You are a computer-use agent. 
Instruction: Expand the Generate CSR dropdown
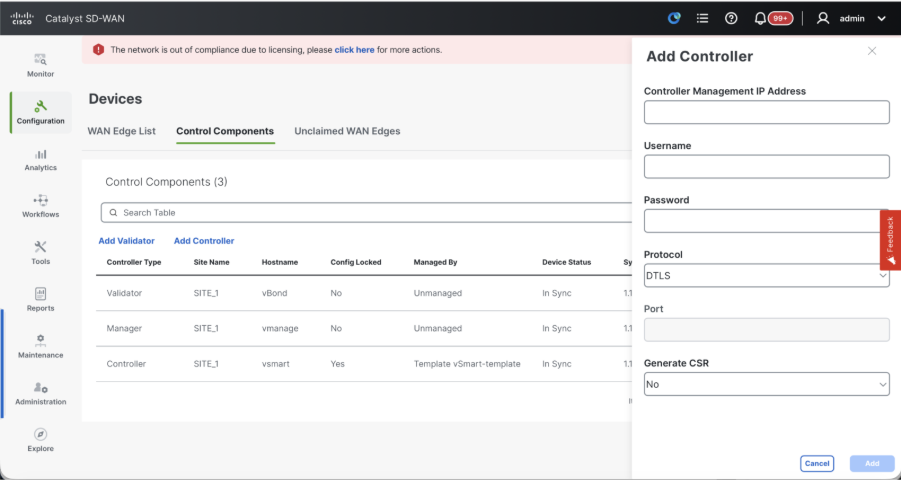[766, 384]
